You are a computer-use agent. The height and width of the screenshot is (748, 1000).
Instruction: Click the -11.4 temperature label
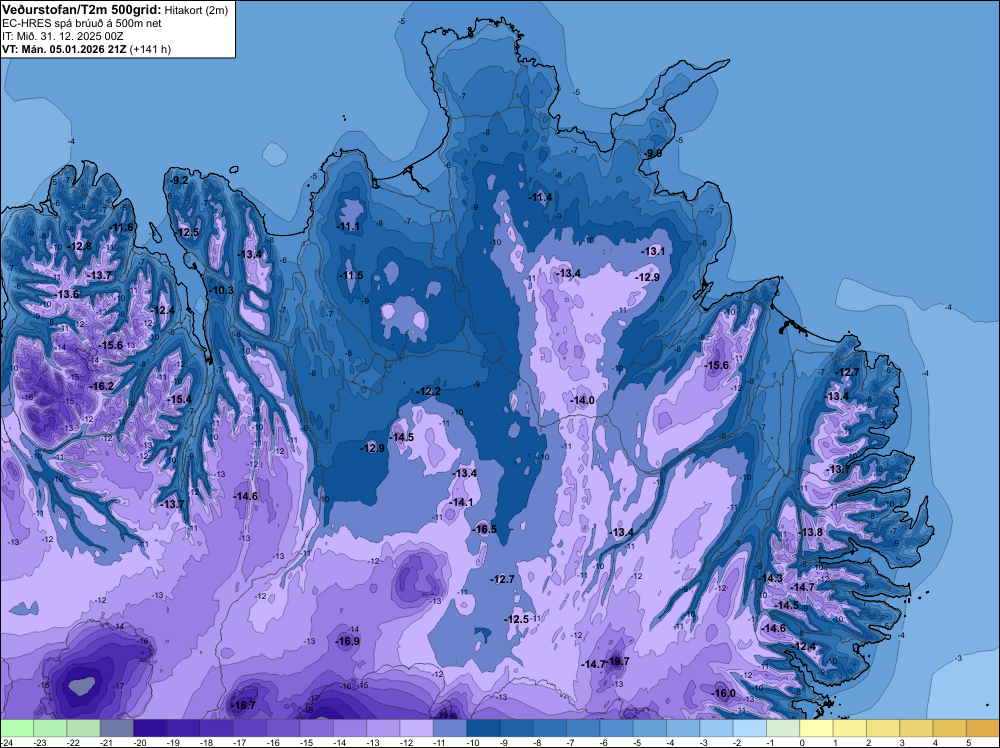540,198
